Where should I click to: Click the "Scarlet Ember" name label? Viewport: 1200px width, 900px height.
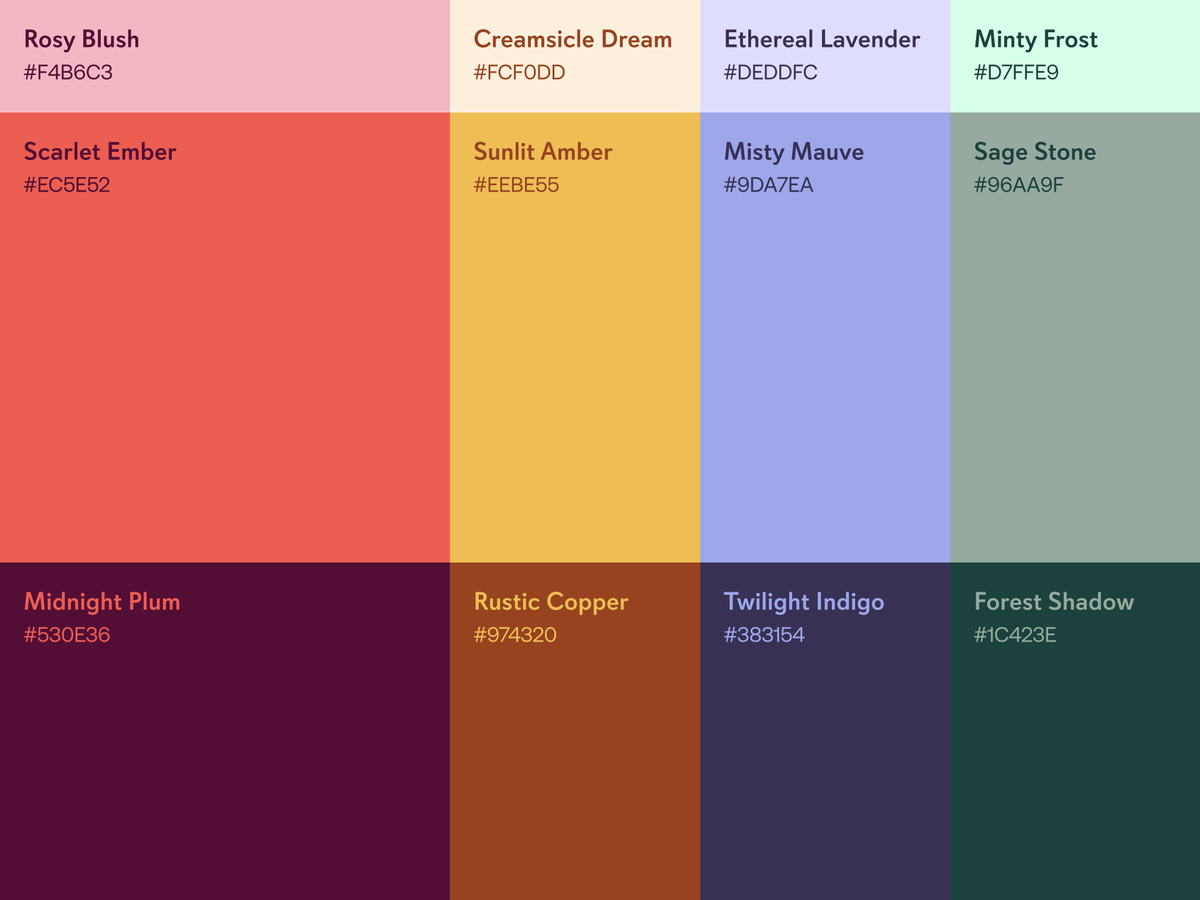[100, 152]
